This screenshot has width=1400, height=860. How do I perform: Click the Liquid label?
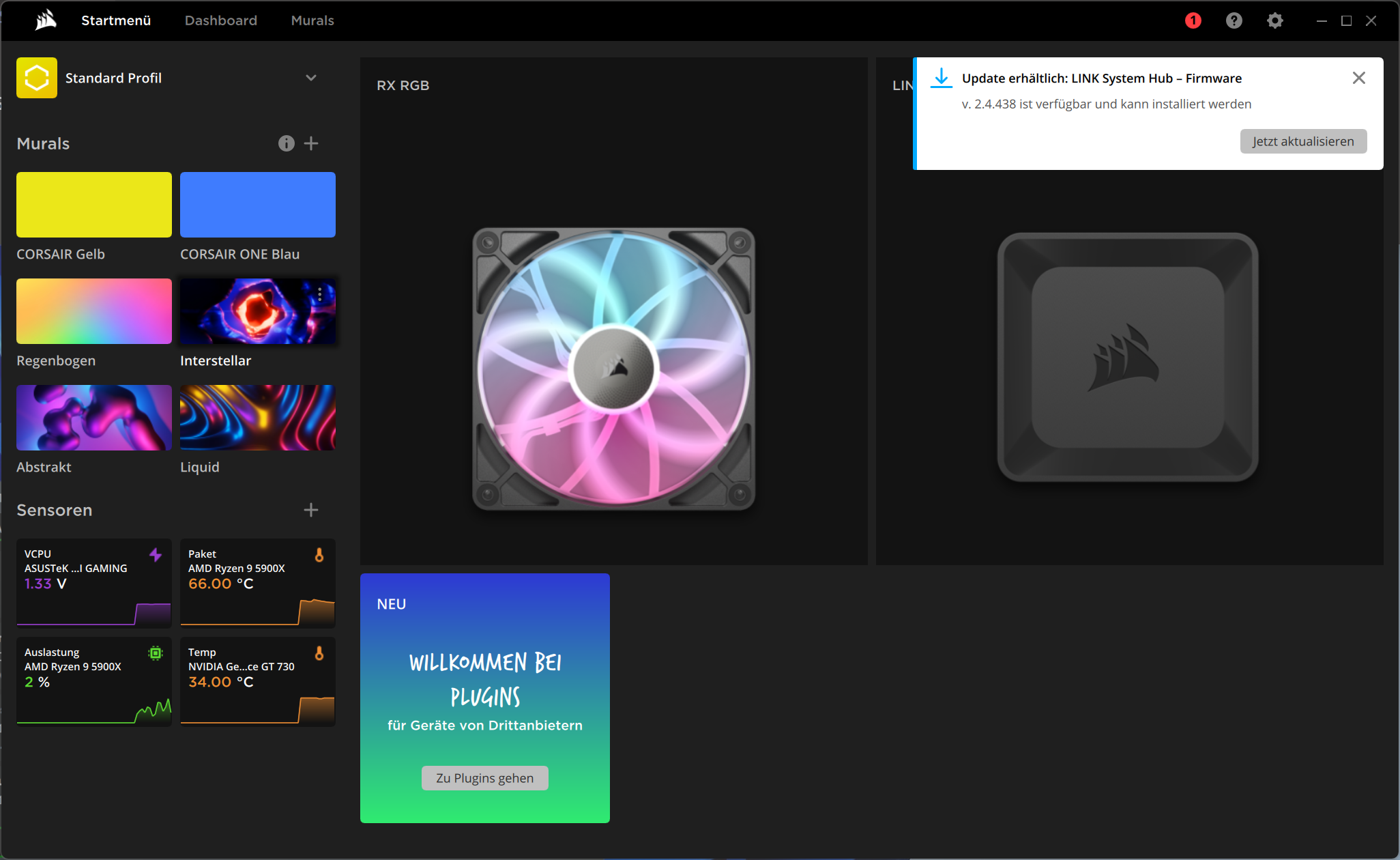click(x=200, y=467)
